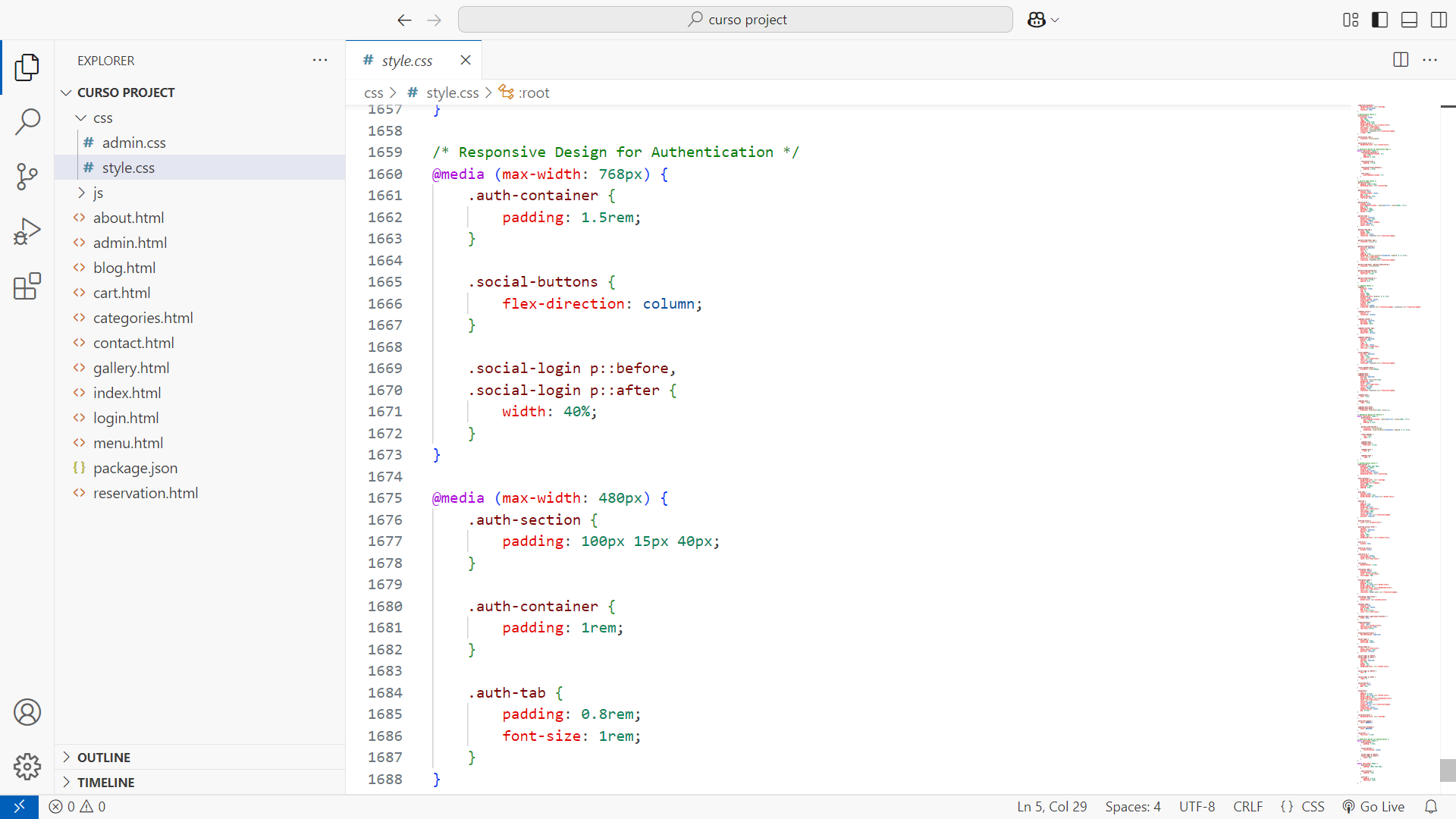Open errors and warnings status indicator
This screenshot has height=819, width=1456.
77,807
